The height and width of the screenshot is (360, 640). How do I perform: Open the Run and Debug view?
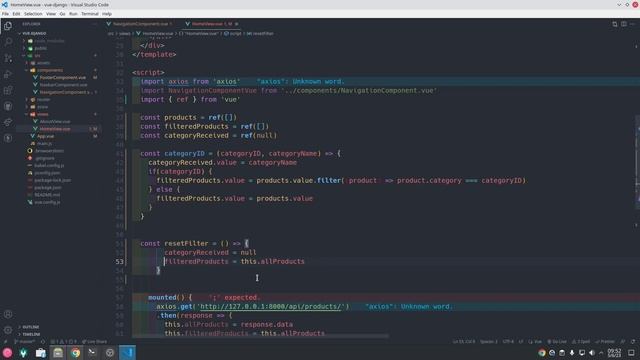[8, 74]
